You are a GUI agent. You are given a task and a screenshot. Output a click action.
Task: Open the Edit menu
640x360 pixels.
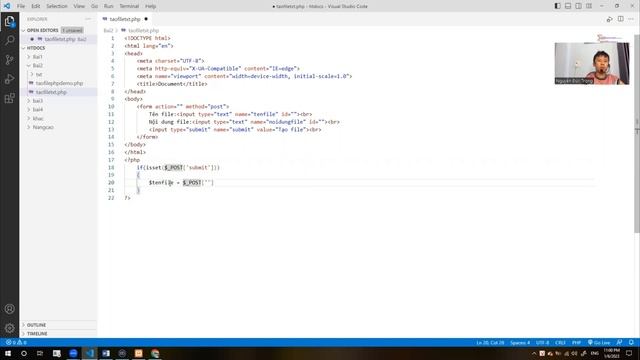36,6
